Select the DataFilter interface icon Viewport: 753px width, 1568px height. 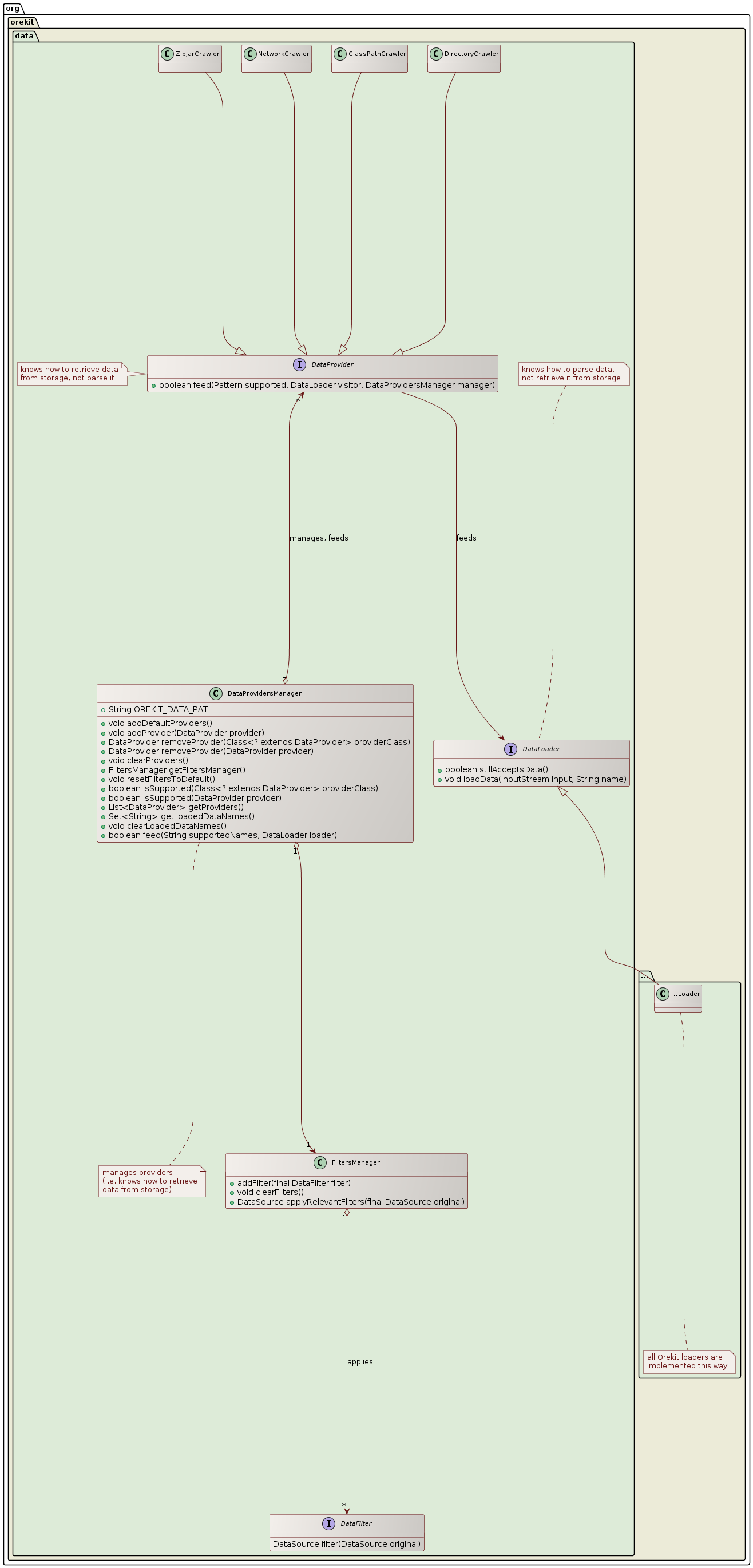pos(328,1523)
